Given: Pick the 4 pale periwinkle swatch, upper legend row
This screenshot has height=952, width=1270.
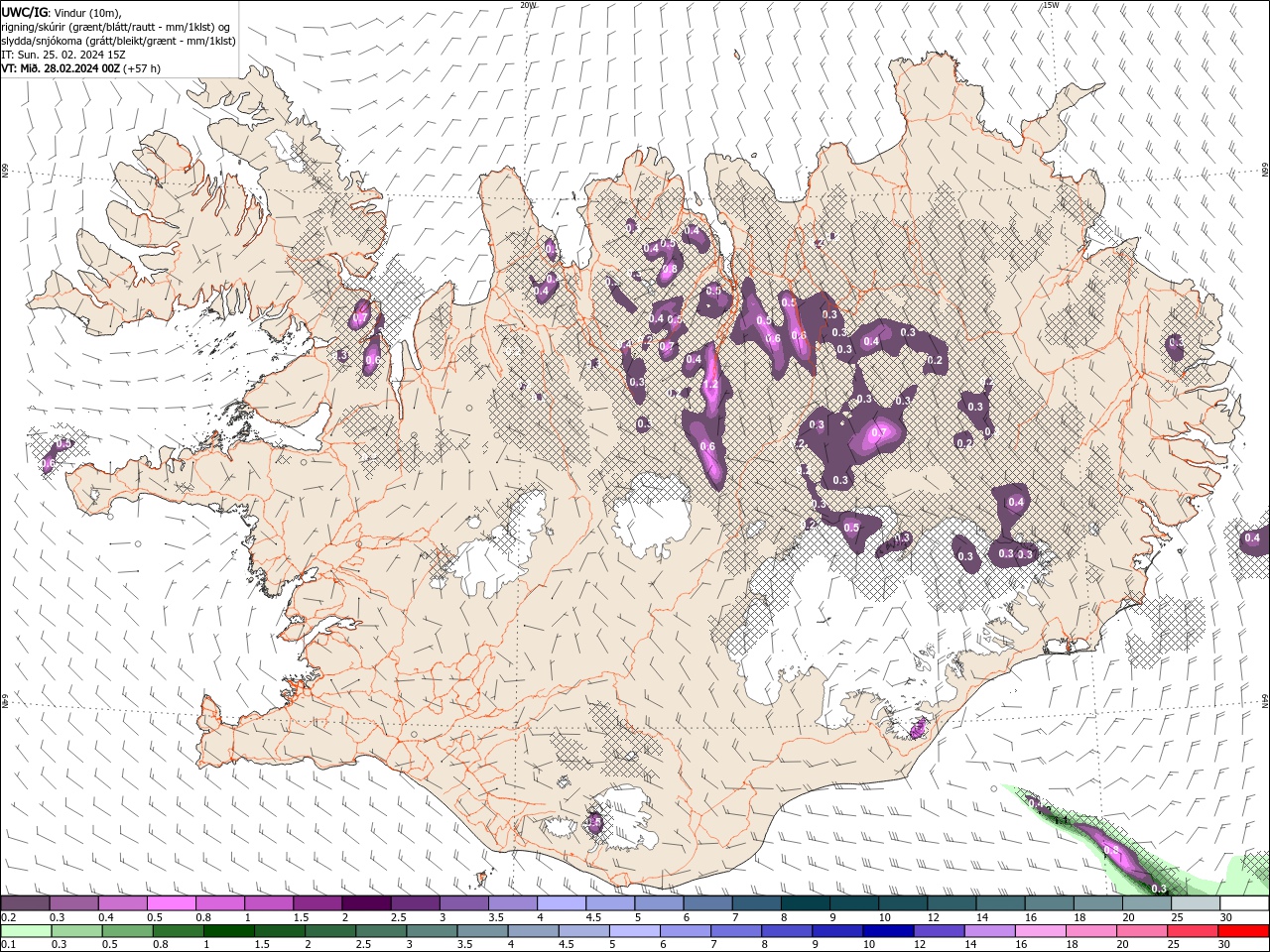Looking at the screenshot, I should (x=560, y=903).
